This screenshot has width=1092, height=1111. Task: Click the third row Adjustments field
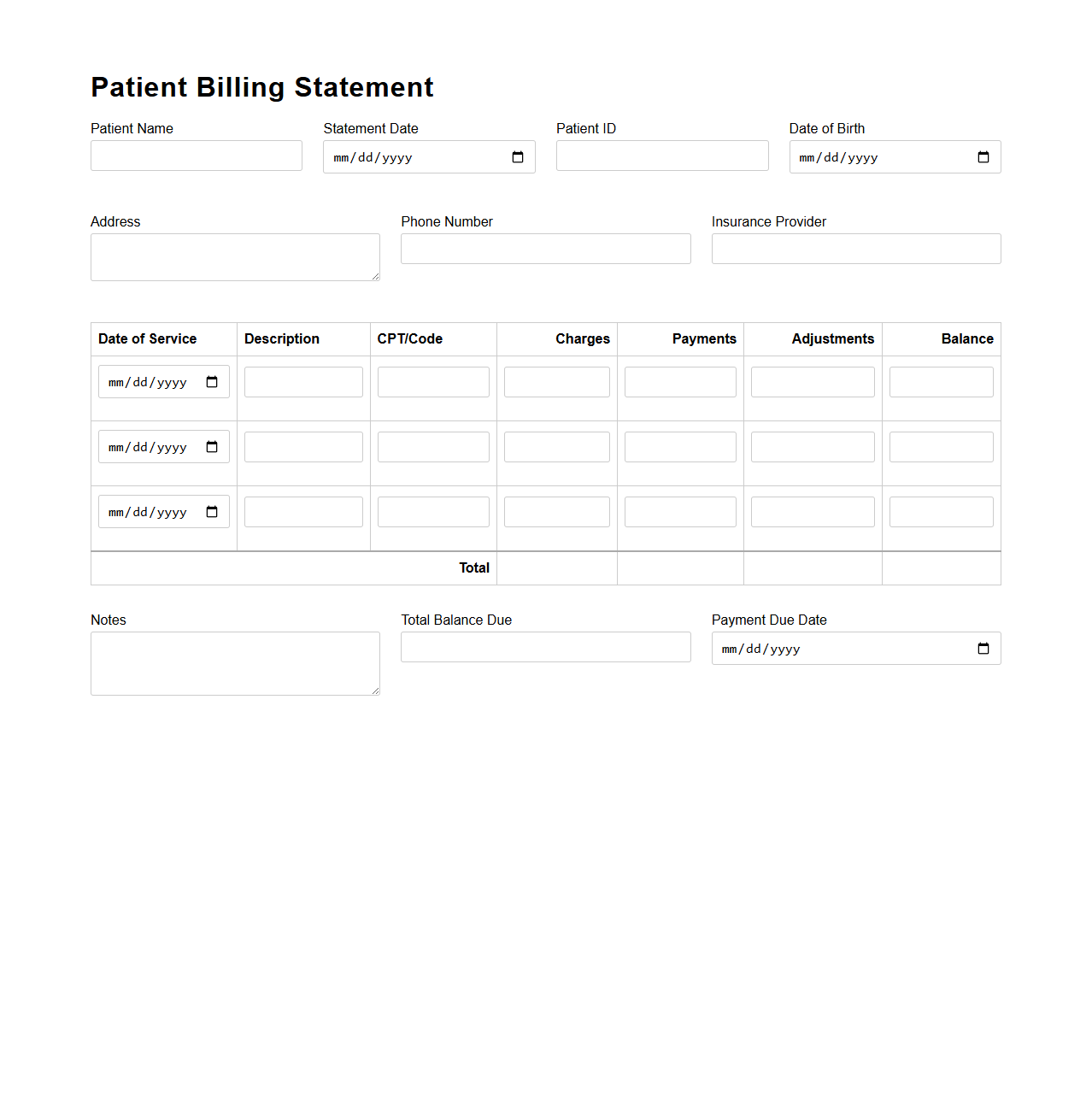812,511
